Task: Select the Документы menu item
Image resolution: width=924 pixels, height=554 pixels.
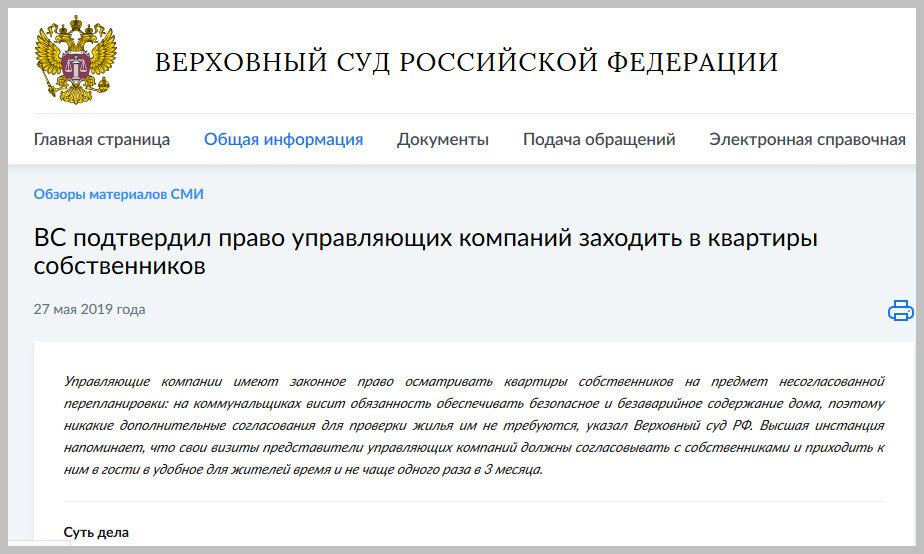Action: [443, 140]
